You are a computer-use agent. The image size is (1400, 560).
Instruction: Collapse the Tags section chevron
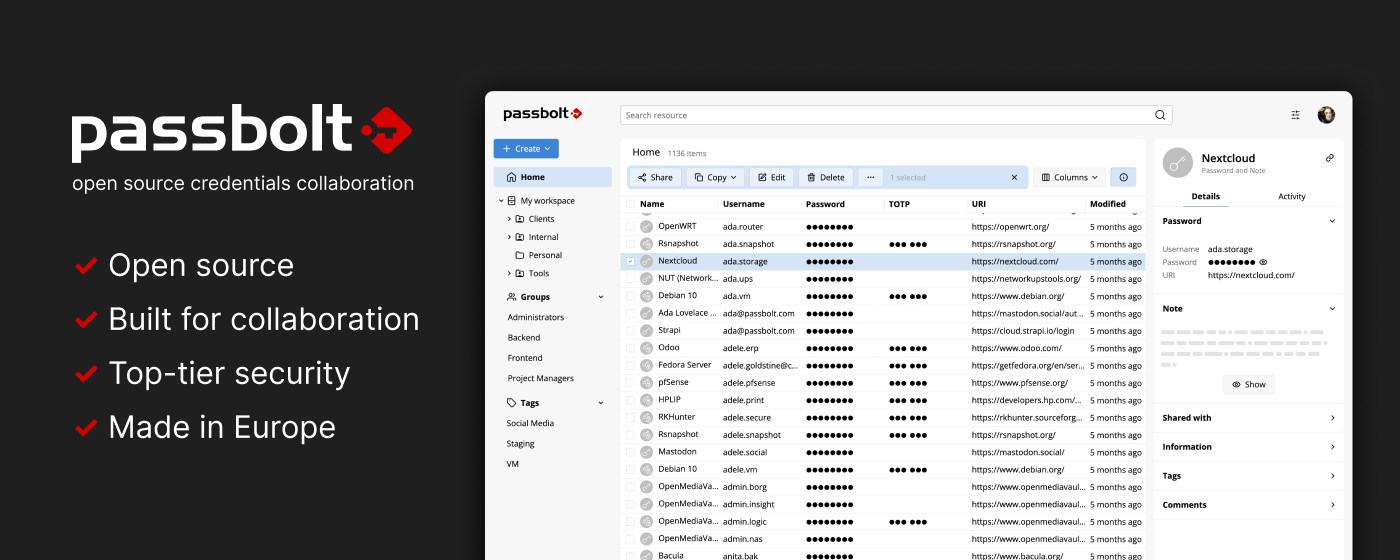(x=601, y=403)
